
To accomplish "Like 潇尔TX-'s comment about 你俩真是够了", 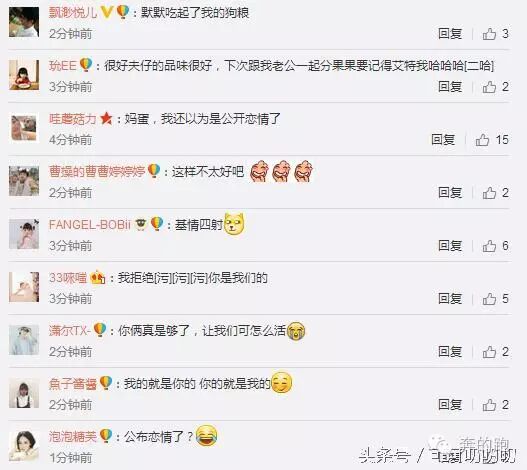I will point(489,352).
